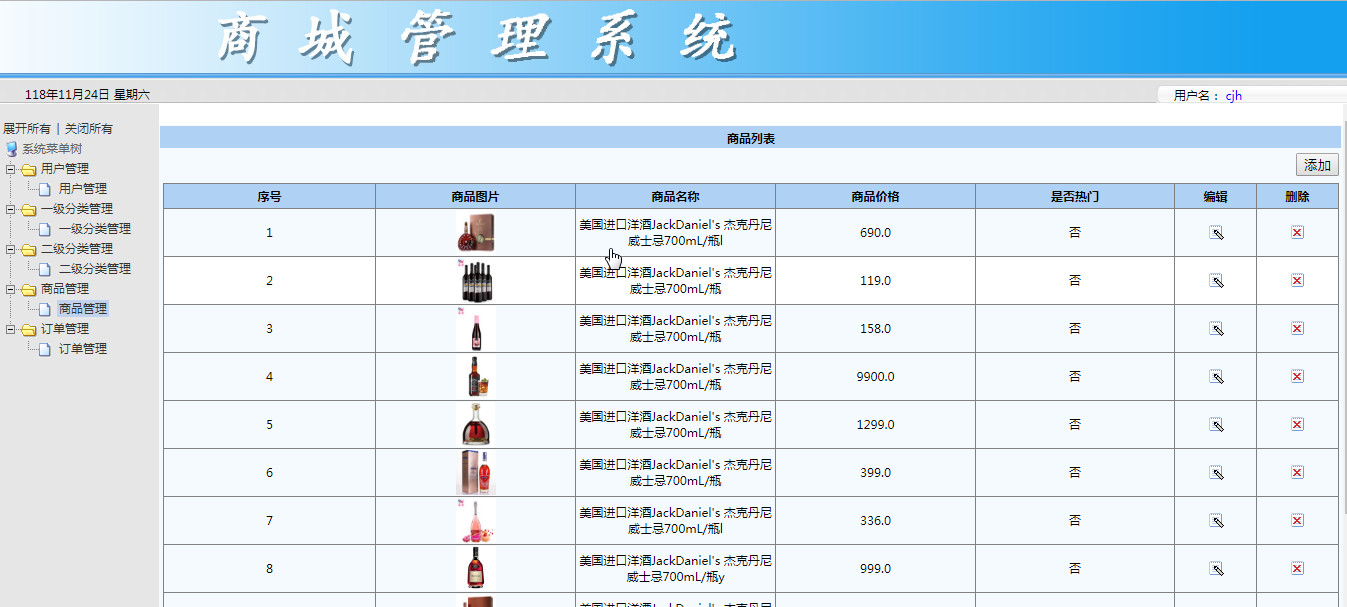Click the 商品列表 title bar
1347x607 pixels.
coord(750,138)
